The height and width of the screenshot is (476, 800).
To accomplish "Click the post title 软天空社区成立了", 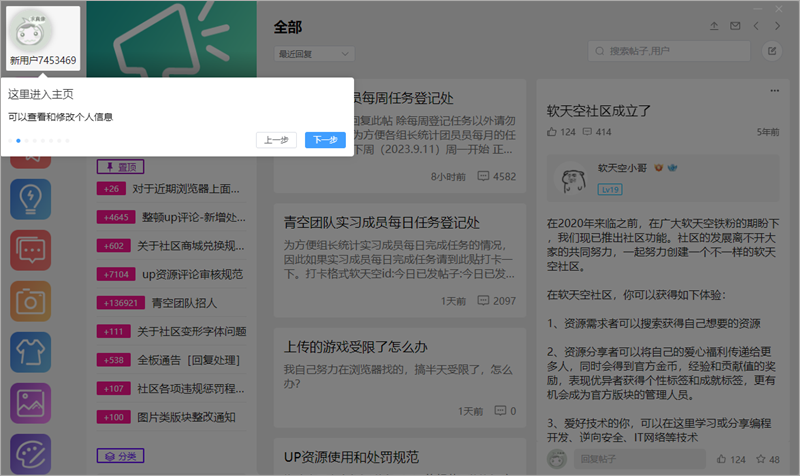I will 598,111.
